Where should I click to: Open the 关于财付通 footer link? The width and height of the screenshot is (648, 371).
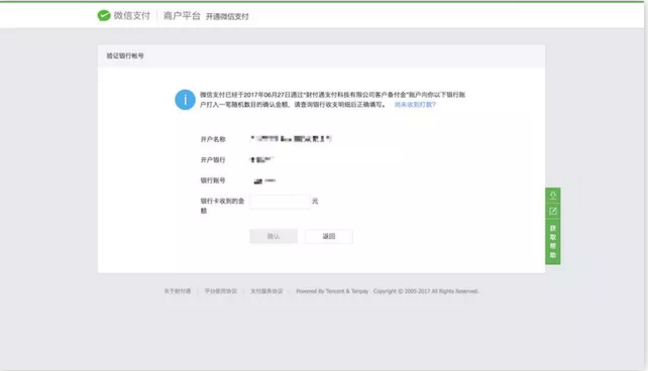point(177,291)
